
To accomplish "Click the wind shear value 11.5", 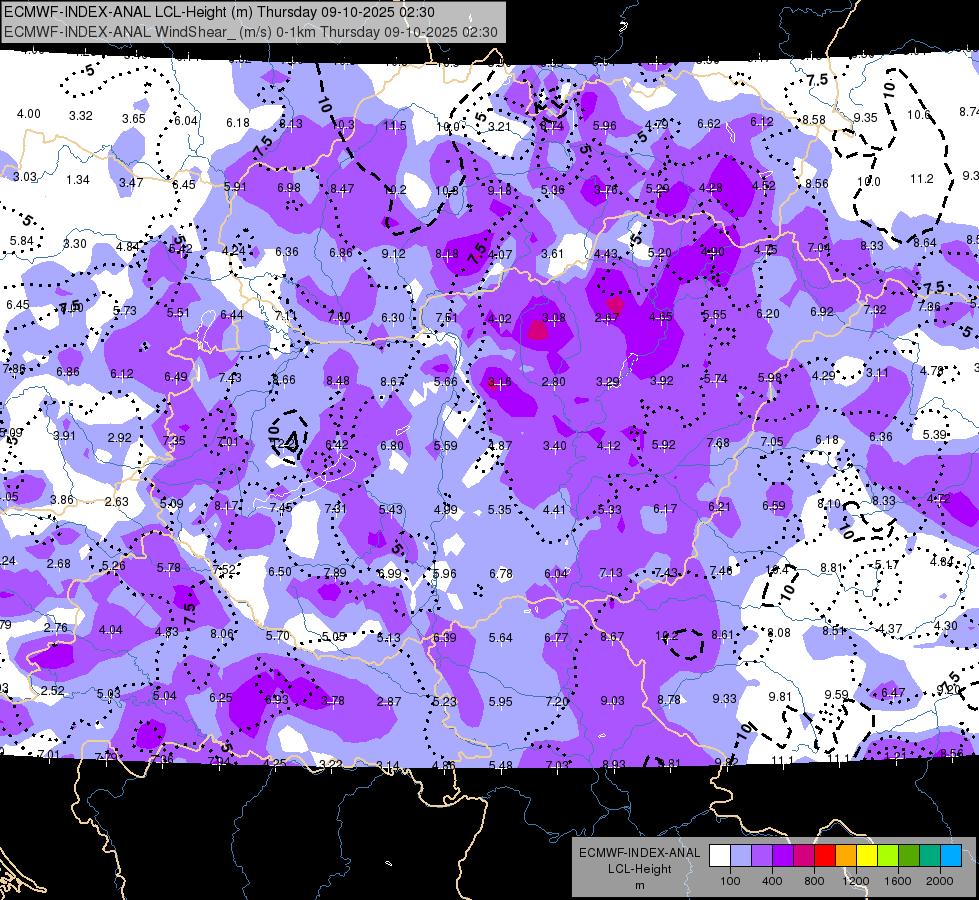I will [395, 126].
